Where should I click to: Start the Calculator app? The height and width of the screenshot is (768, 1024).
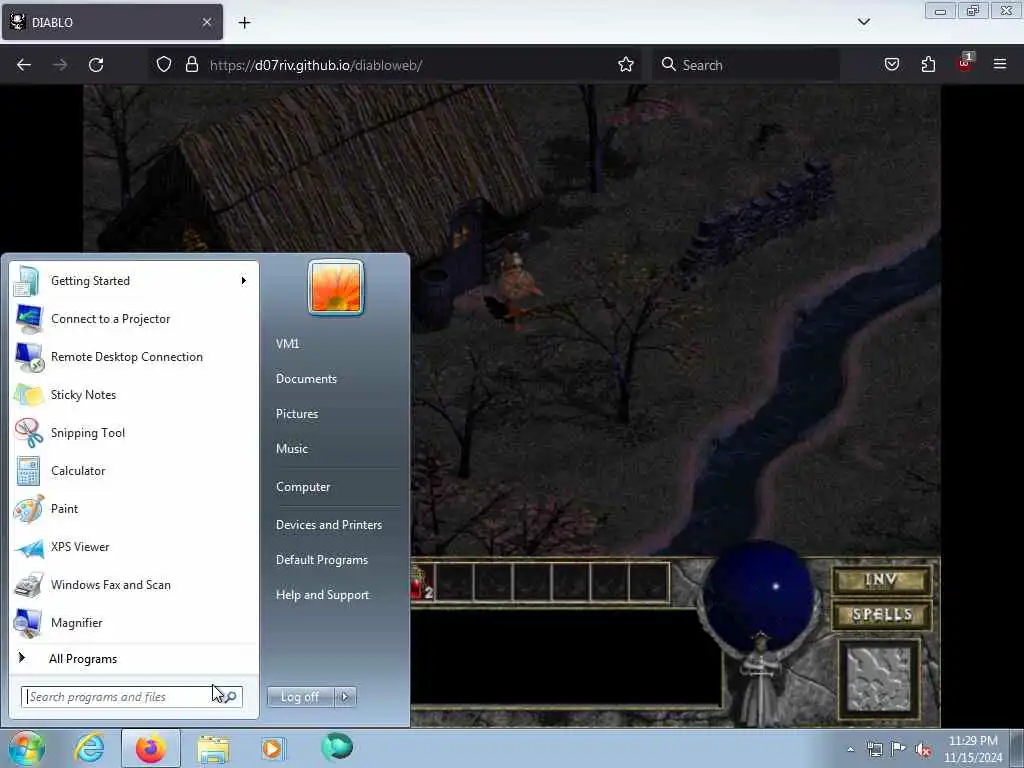point(134,471)
